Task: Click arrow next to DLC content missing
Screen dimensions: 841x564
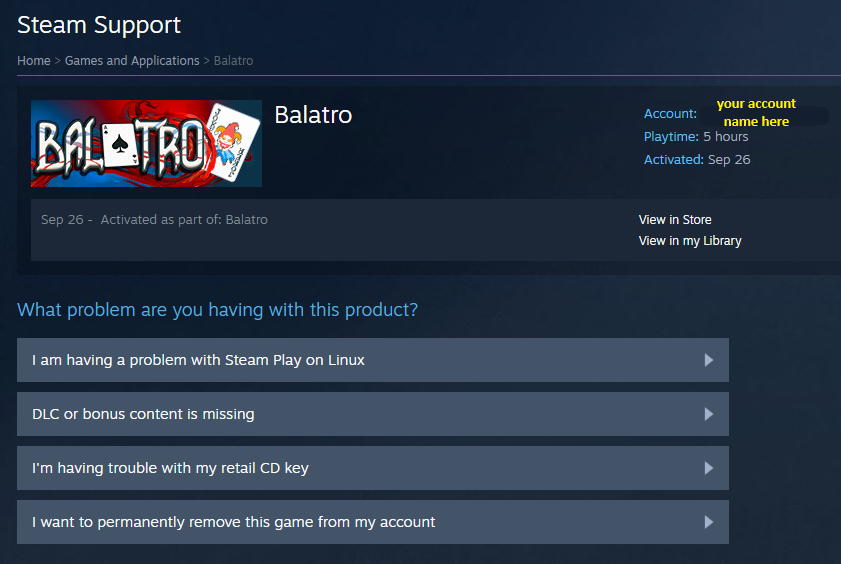Action: coord(708,414)
